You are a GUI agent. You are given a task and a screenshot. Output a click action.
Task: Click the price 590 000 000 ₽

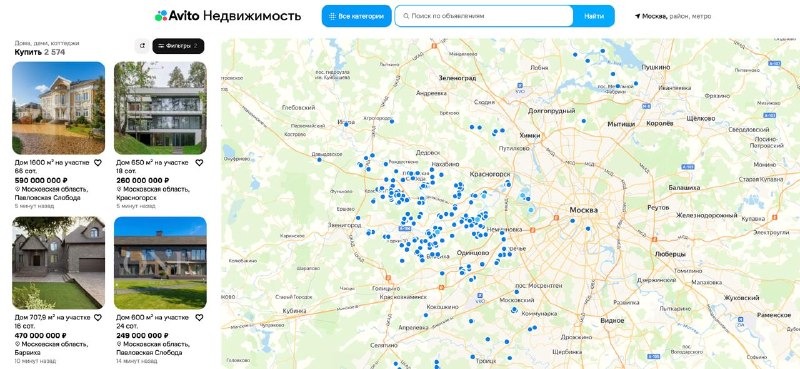pos(41,181)
